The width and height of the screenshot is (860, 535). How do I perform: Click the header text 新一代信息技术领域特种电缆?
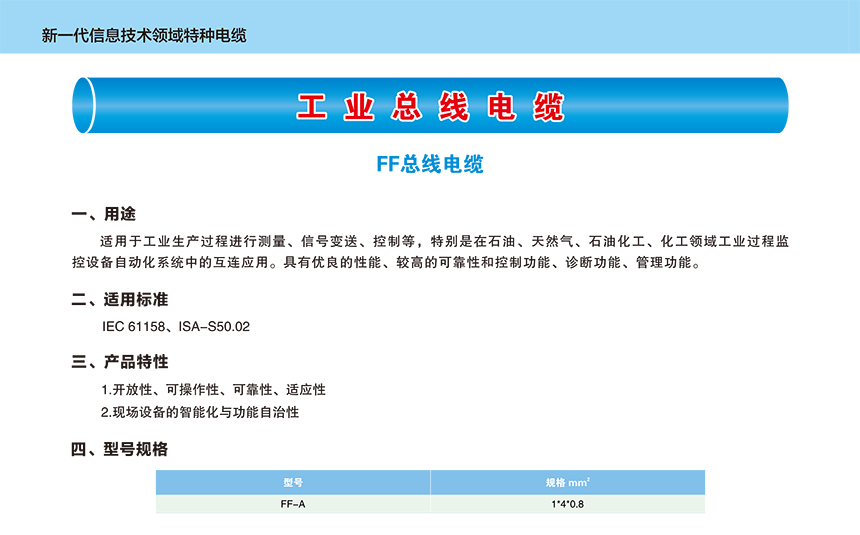(144, 35)
